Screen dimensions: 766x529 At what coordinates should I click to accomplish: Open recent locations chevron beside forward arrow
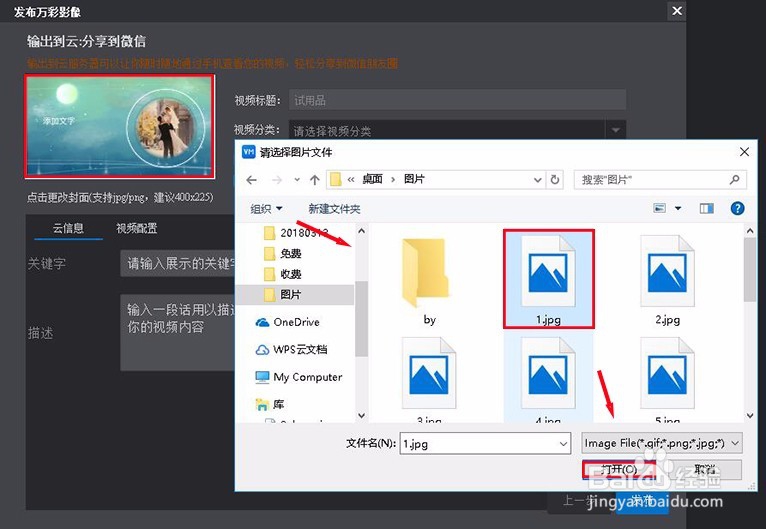297,180
